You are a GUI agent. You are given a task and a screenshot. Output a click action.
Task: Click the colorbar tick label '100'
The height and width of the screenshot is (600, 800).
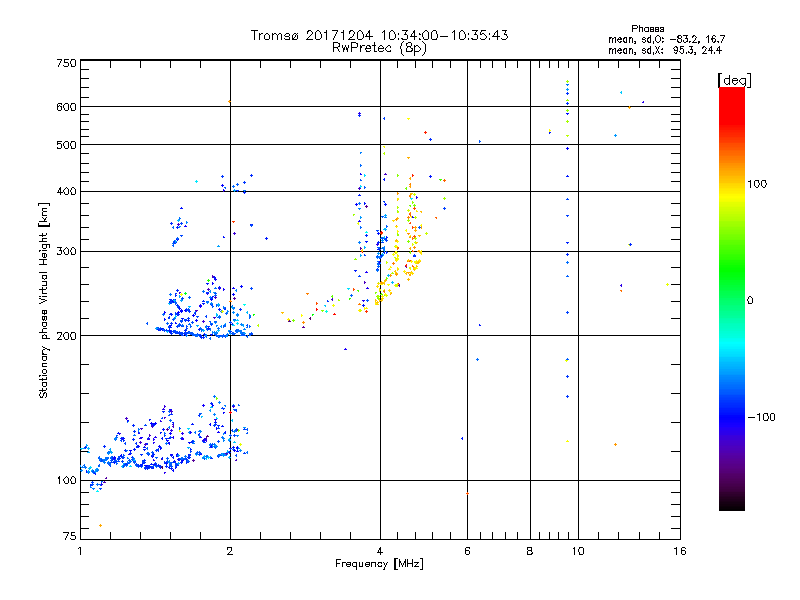pos(757,184)
